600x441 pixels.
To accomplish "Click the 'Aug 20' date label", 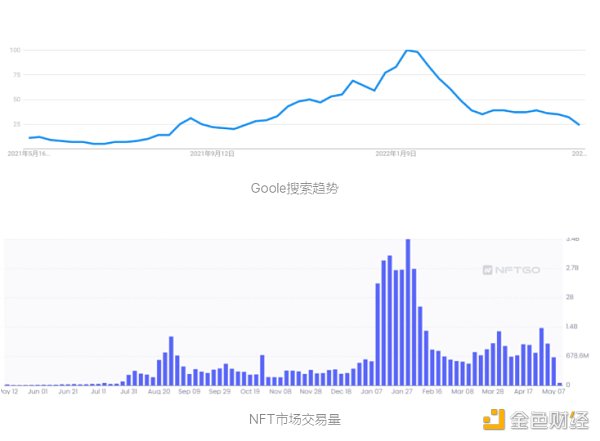I will point(159,391).
